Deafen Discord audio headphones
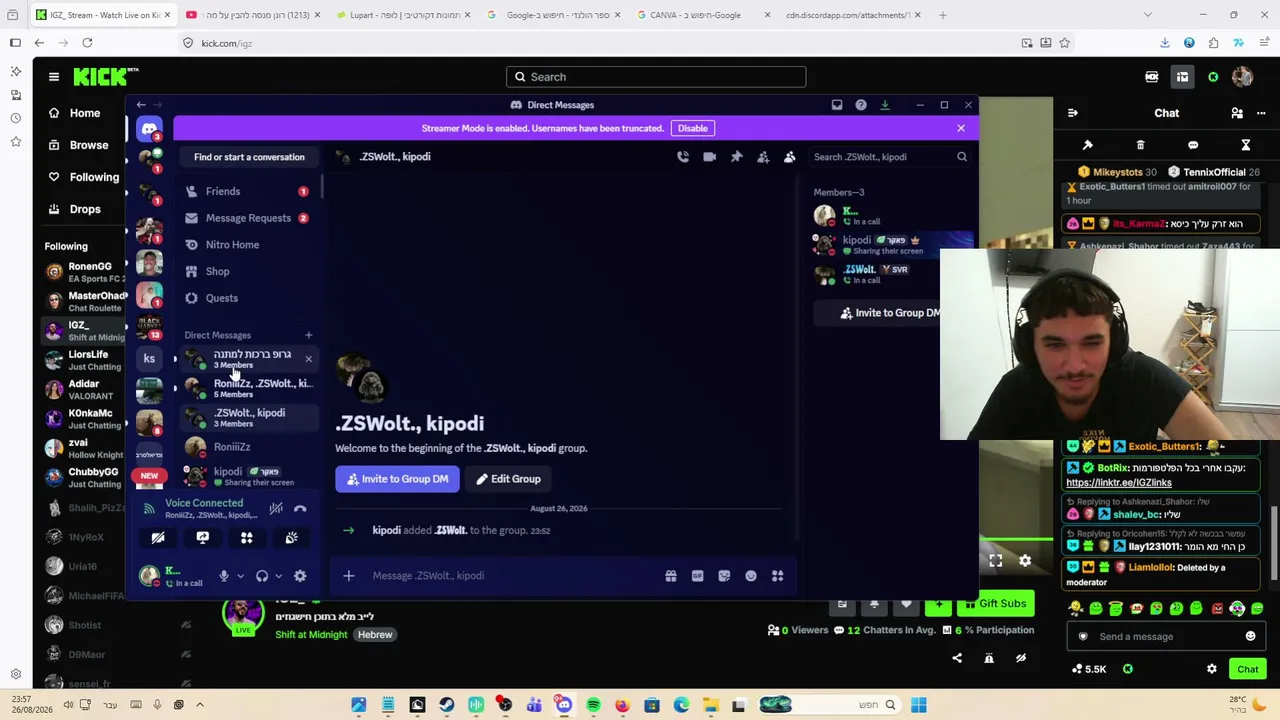Image resolution: width=1280 pixels, height=720 pixels. pyautogui.click(x=262, y=576)
